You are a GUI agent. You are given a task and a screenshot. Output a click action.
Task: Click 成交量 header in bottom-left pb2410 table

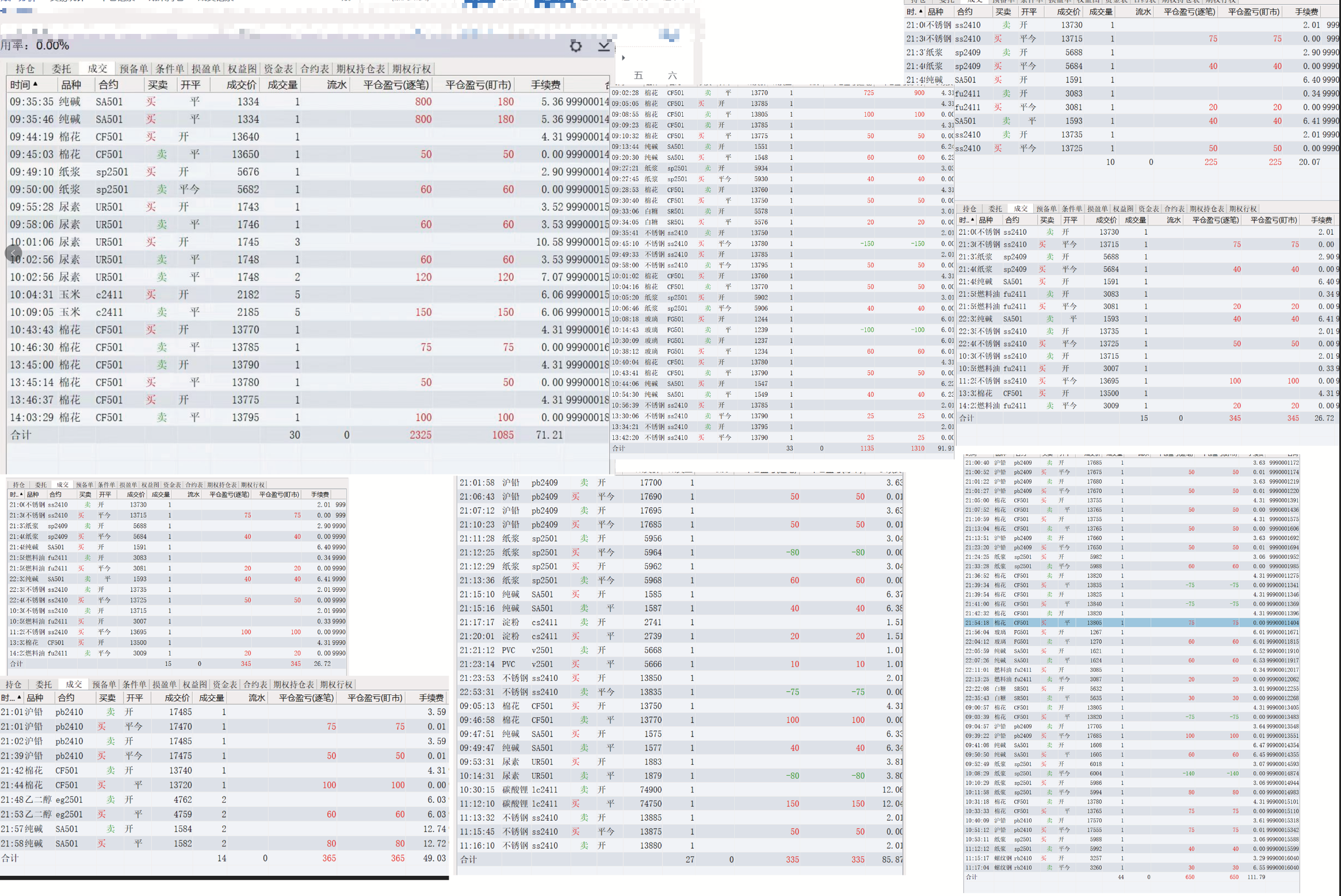(211, 698)
